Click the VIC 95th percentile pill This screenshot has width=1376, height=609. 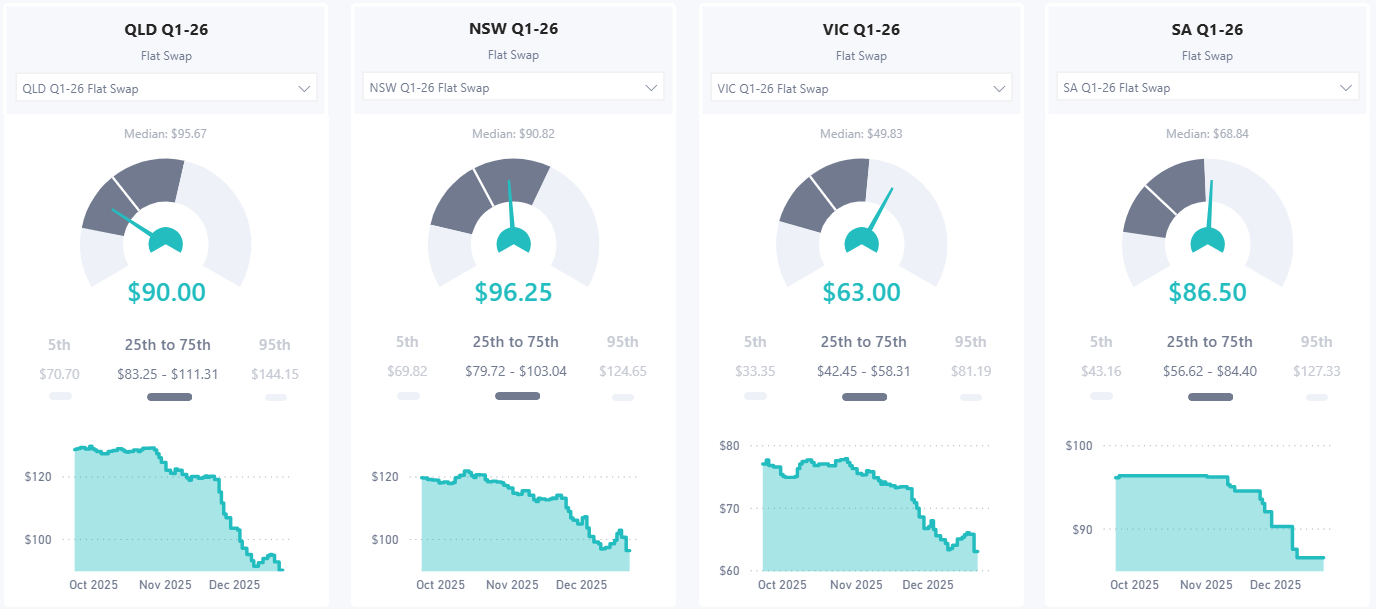pos(971,397)
